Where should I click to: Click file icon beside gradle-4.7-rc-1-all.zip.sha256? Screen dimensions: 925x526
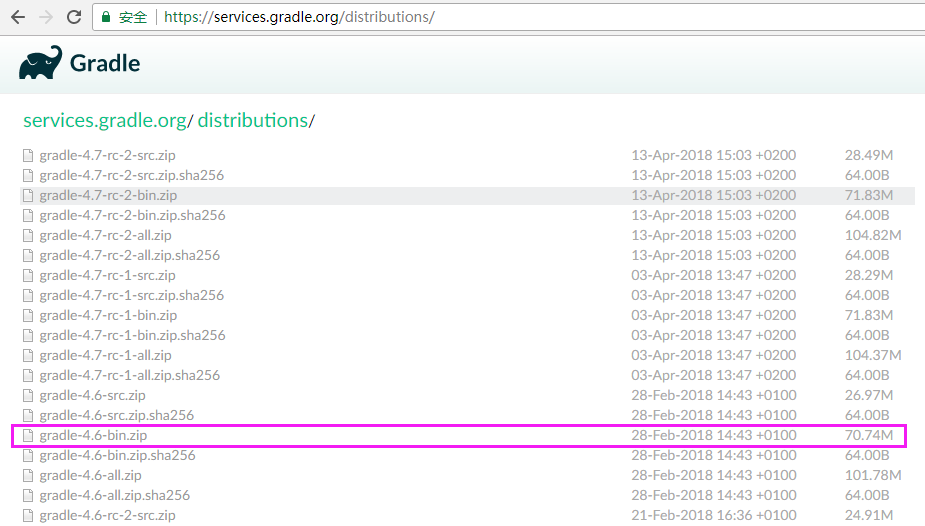[28, 376]
